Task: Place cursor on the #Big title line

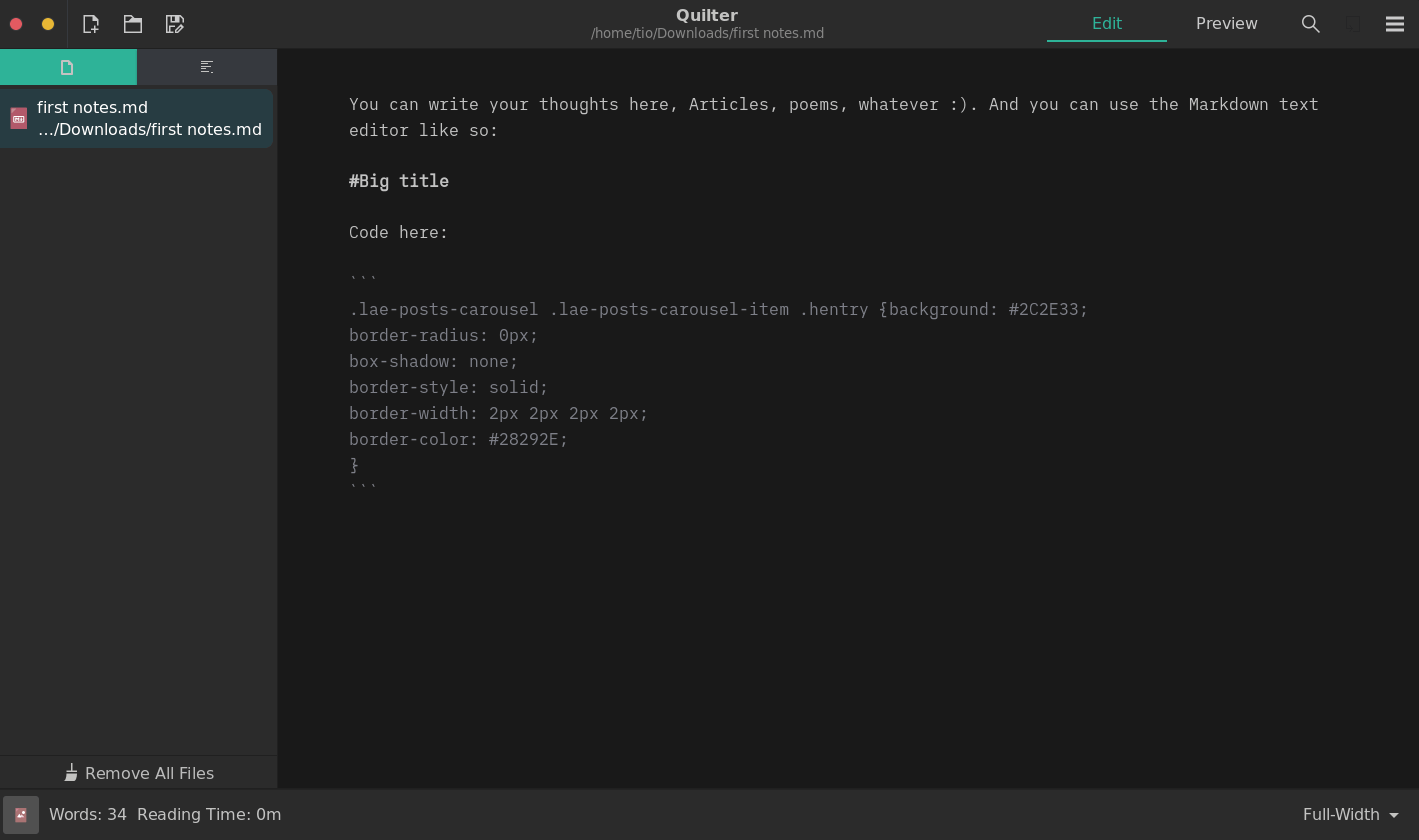Action: [399, 181]
